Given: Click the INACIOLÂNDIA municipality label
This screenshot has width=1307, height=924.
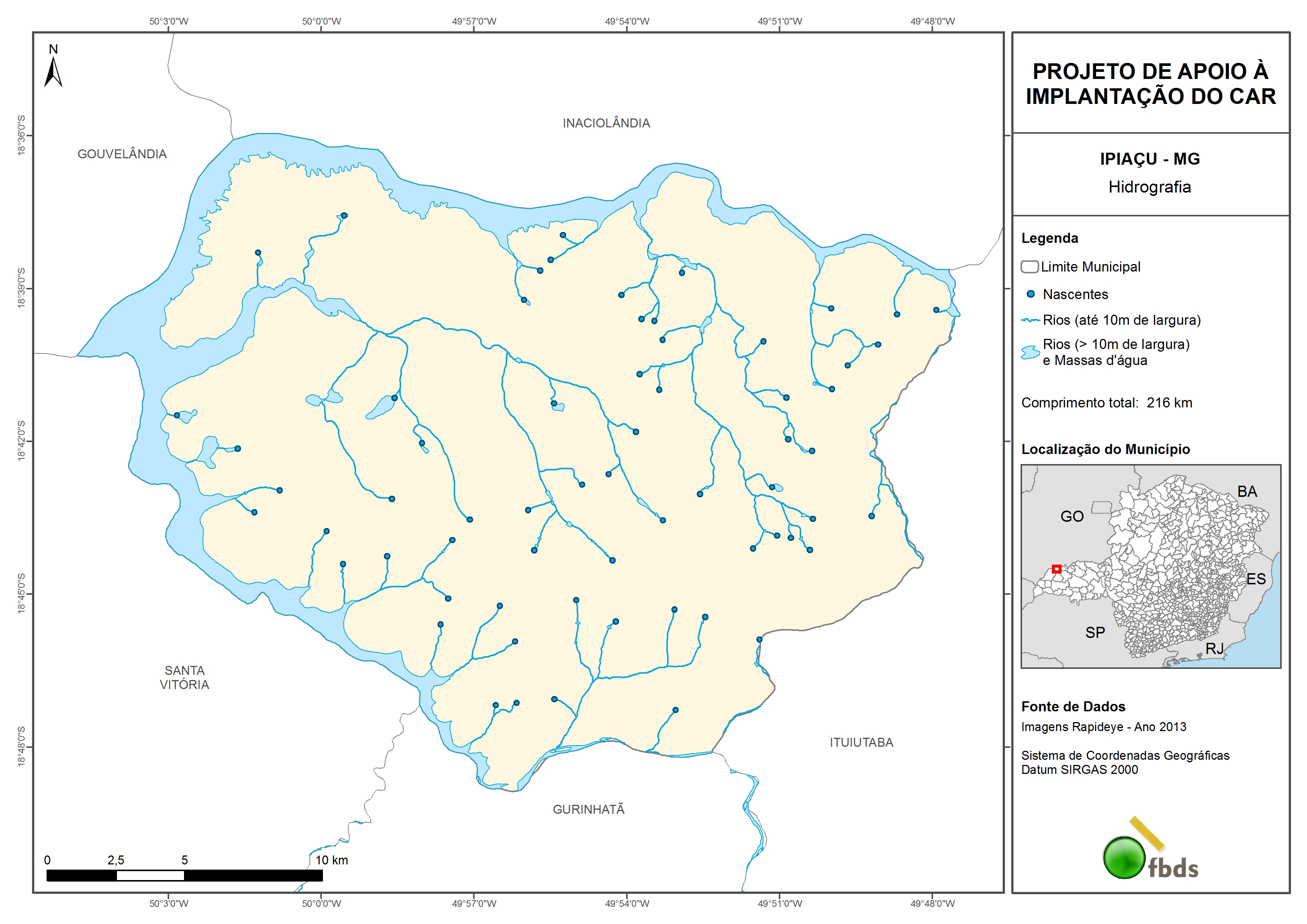Looking at the screenshot, I should coord(606,124).
